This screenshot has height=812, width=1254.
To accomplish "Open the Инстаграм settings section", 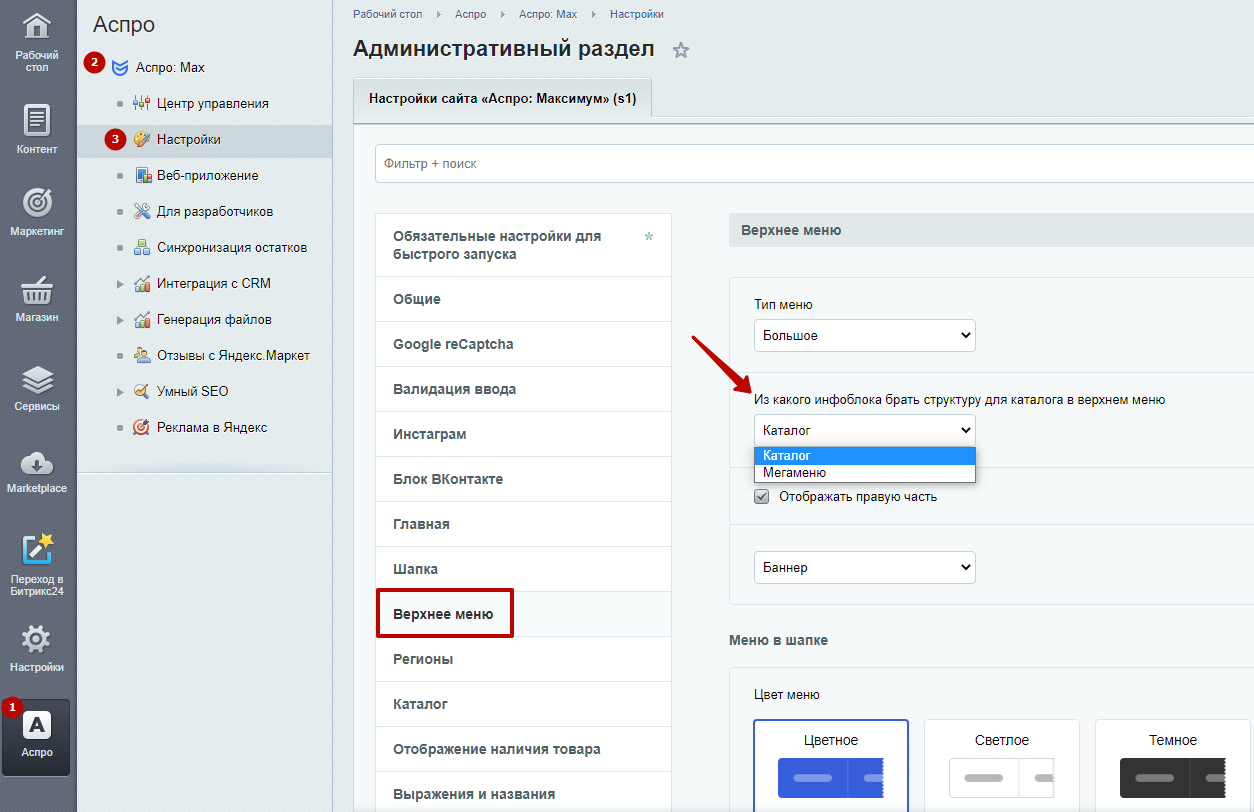I will pos(523,434).
